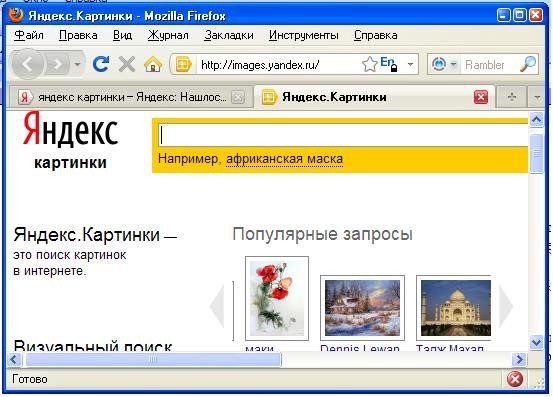
Task: Go to the Home page icon
Action: (x=153, y=65)
